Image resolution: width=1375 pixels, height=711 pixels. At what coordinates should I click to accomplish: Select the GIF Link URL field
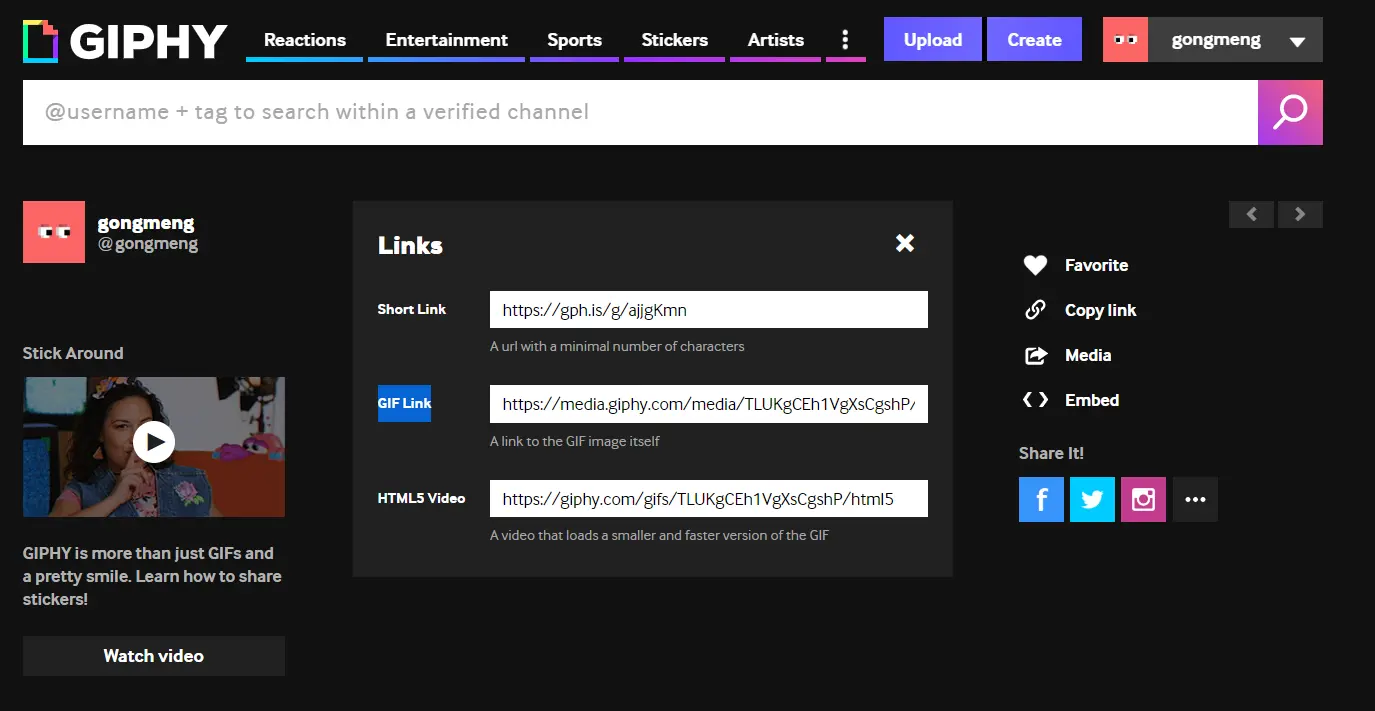pyautogui.click(x=709, y=404)
